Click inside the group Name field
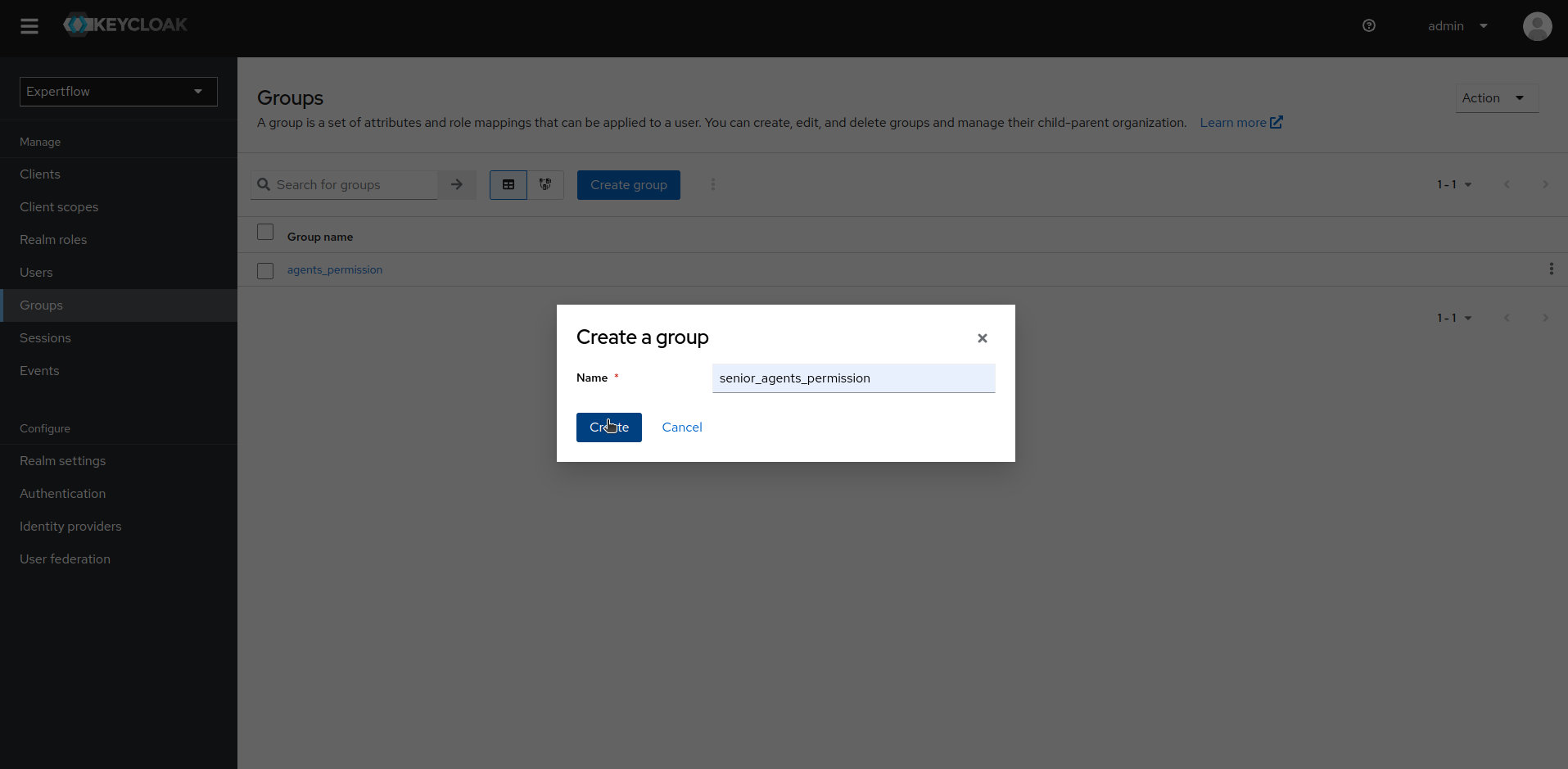 [x=853, y=378]
